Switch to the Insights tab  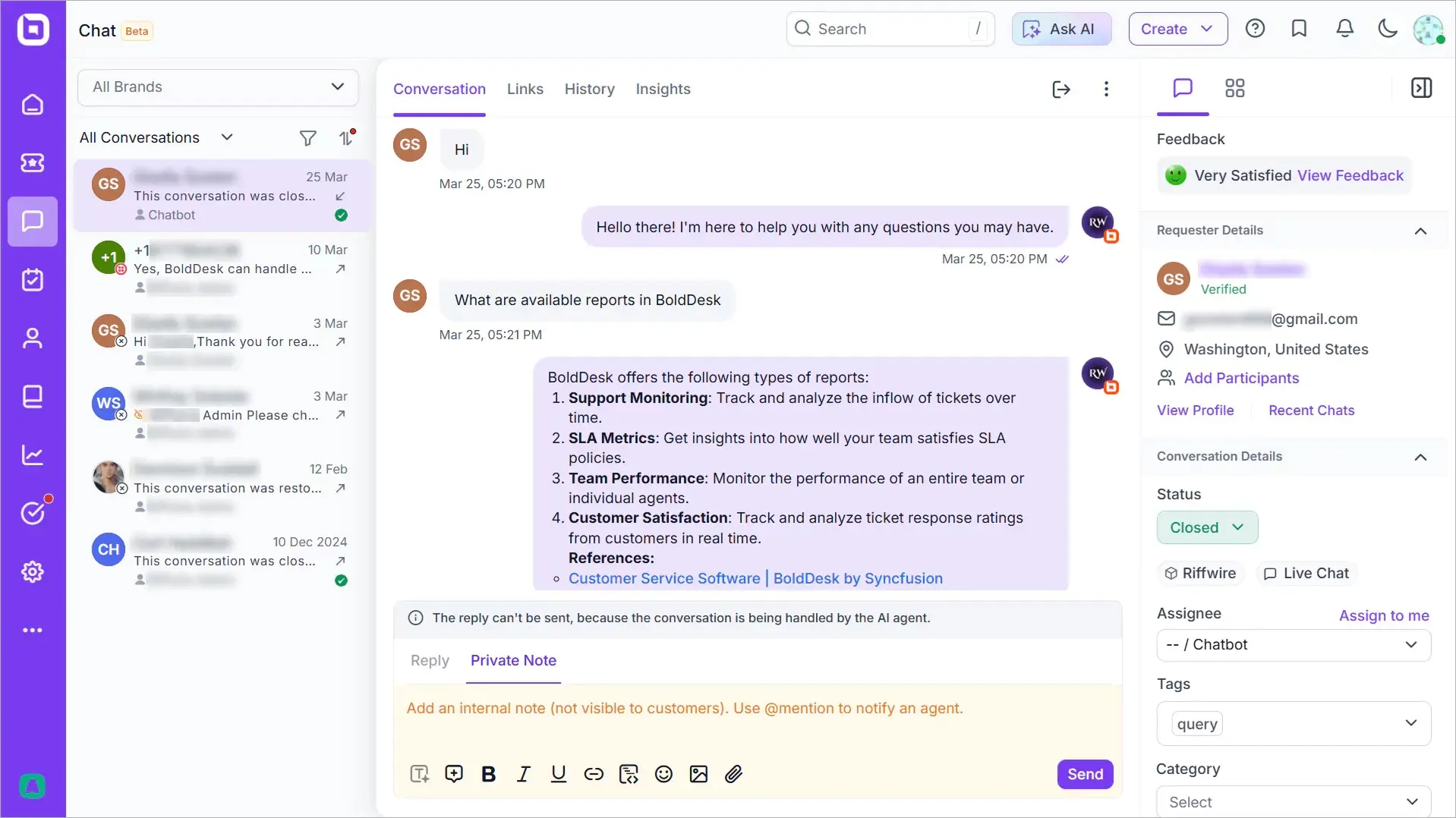[663, 90]
